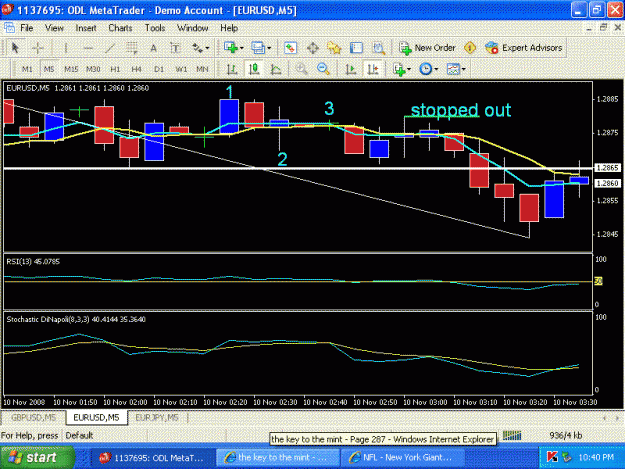Open the New Chart dropdown
The image size is (625, 469).
(234, 48)
